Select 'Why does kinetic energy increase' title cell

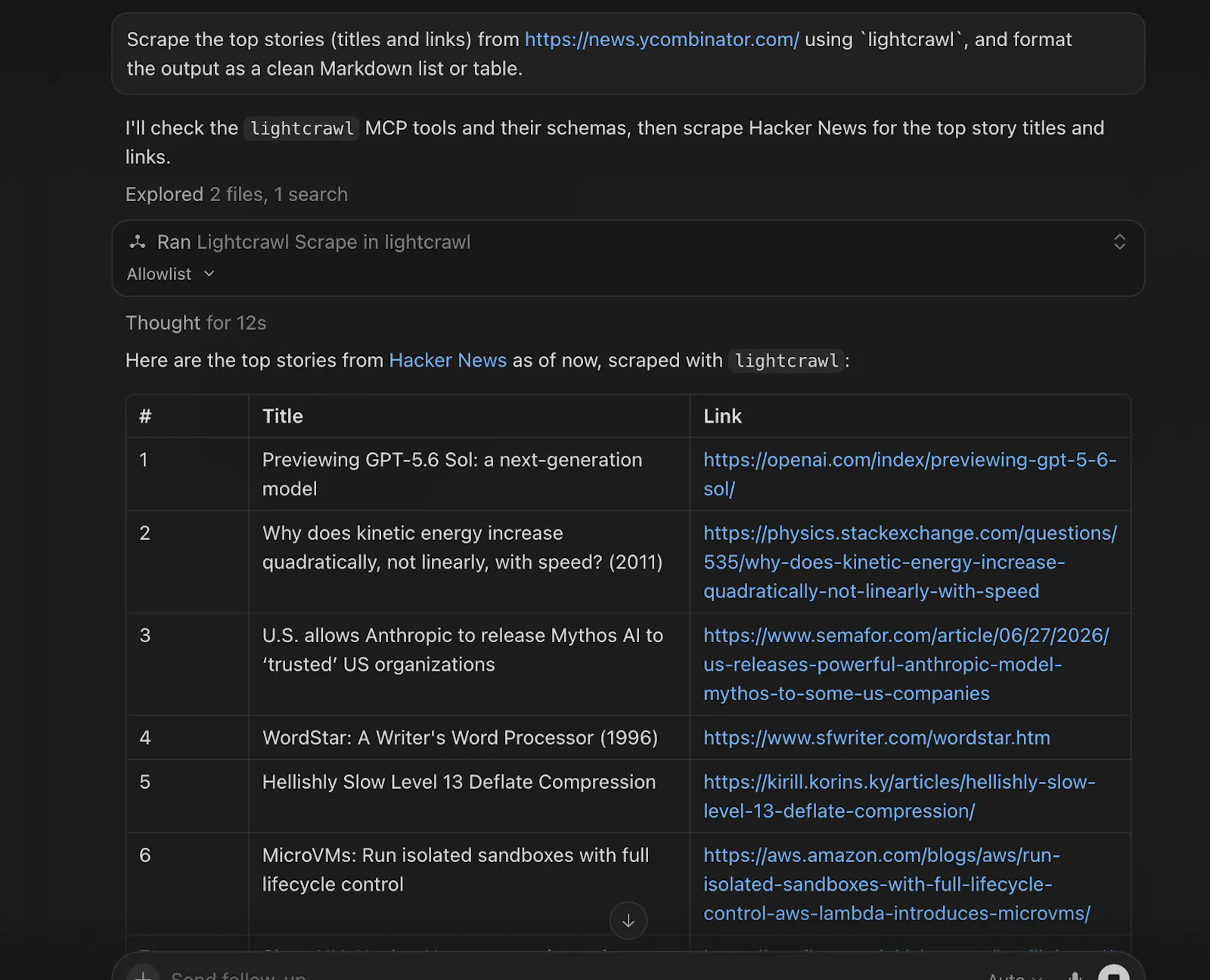pyautogui.click(x=469, y=562)
